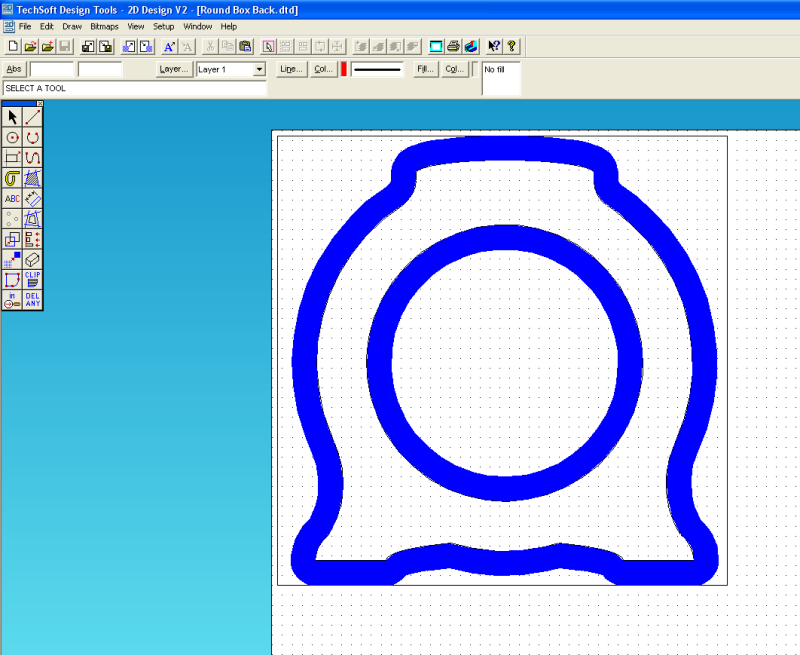The image size is (800, 655).
Task: Create a new blank drawing
Action: coord(13,46)
